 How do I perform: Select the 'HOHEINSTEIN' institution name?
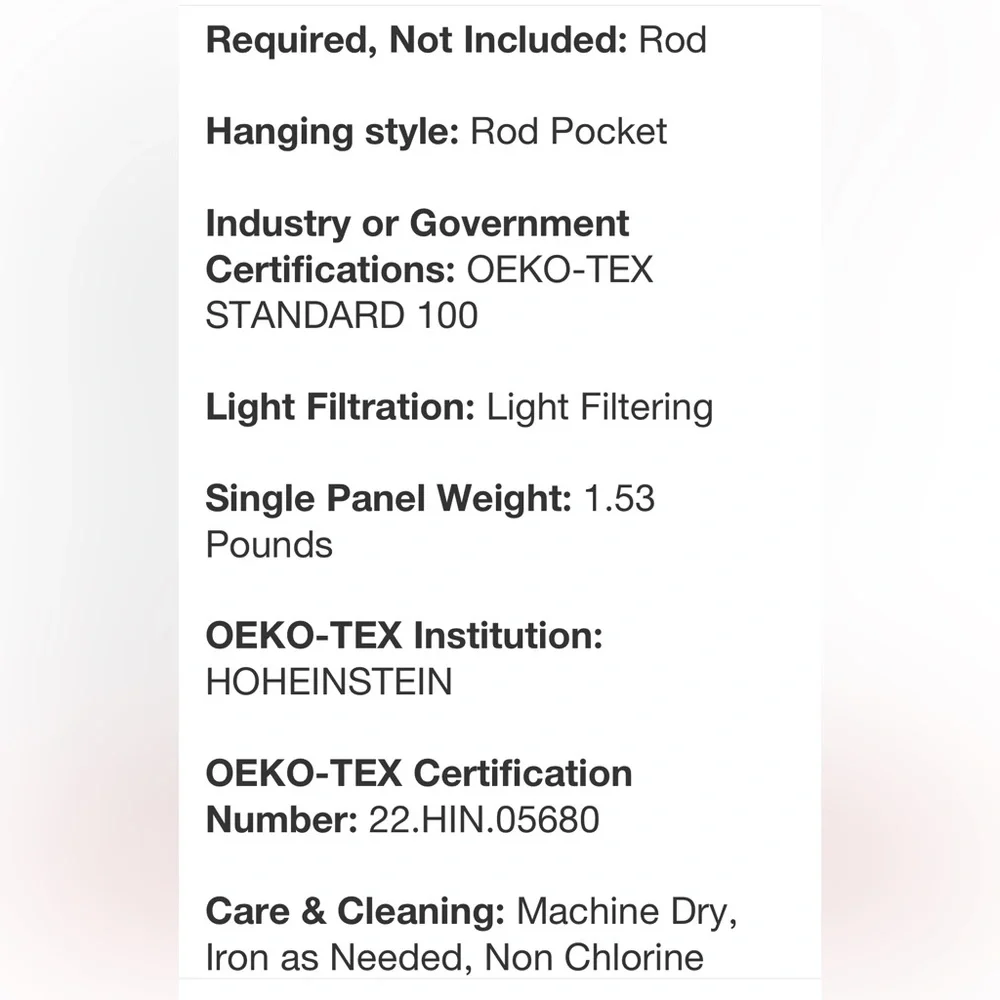pos(329,682)
